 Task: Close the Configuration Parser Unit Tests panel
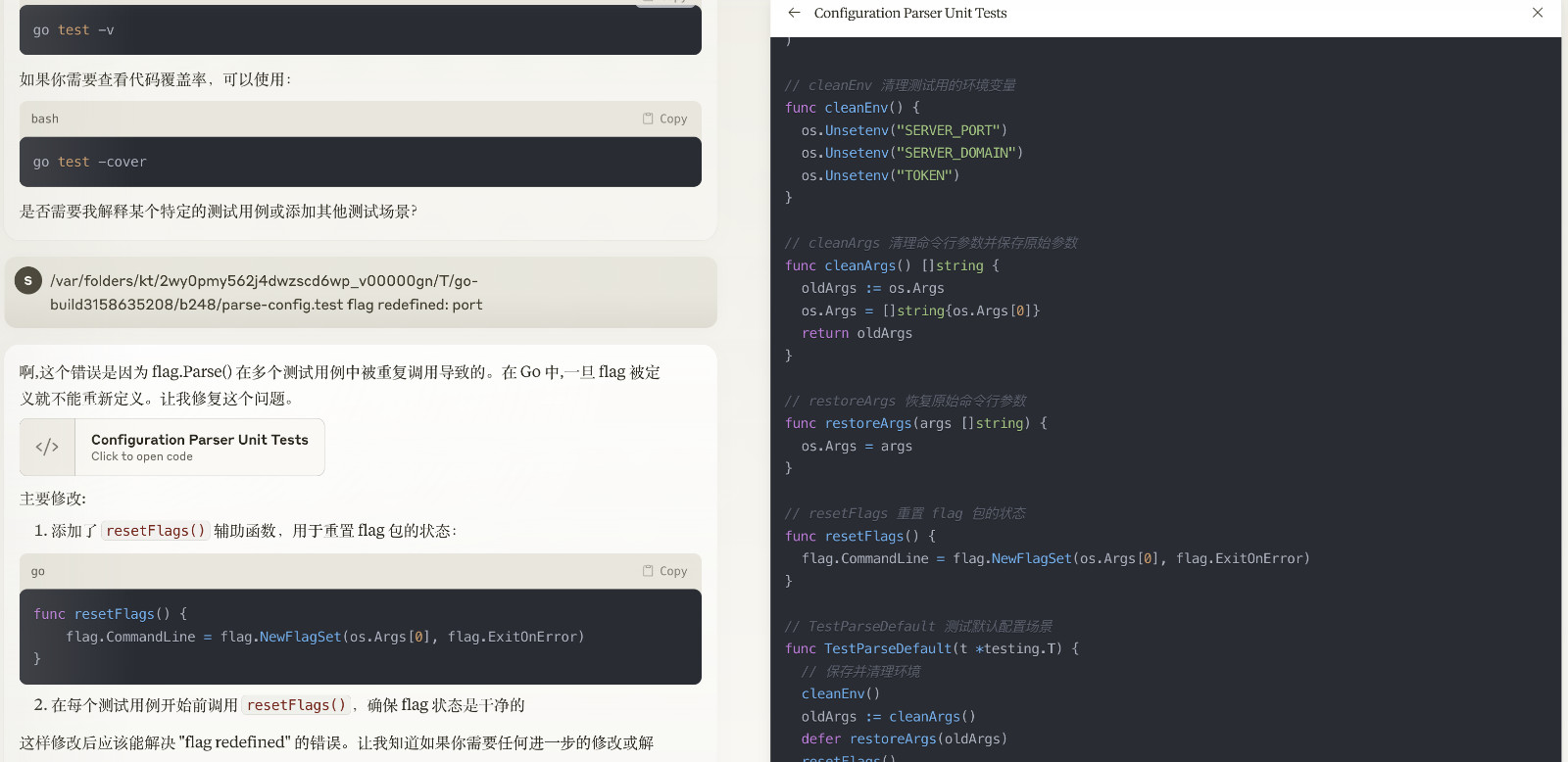click(1538, 13)
